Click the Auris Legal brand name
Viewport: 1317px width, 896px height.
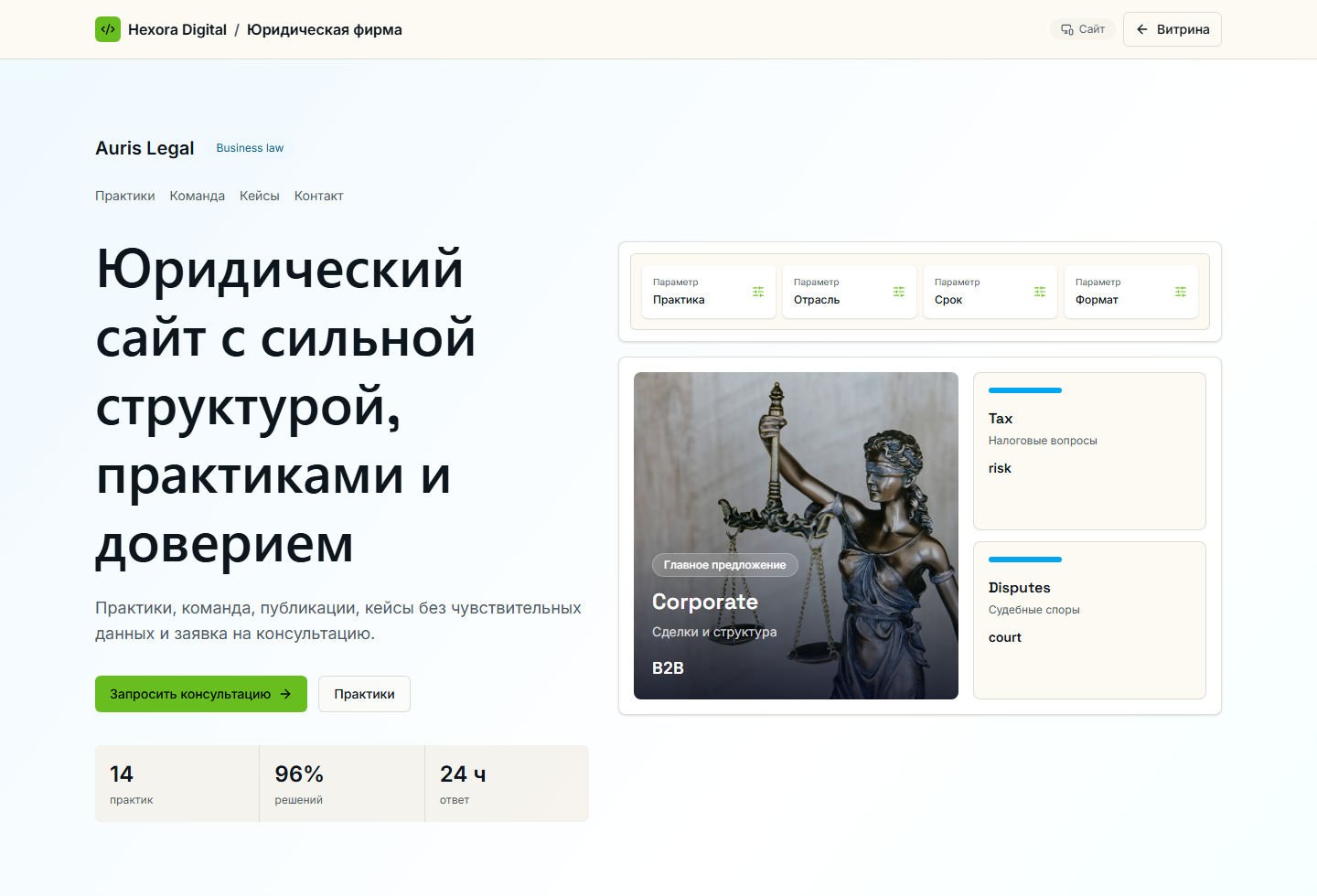pos(145,148)
